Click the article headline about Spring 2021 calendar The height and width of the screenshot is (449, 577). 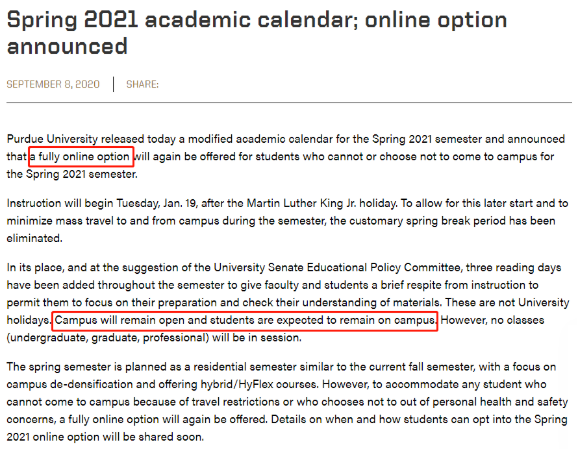click(x=256, y=33)
